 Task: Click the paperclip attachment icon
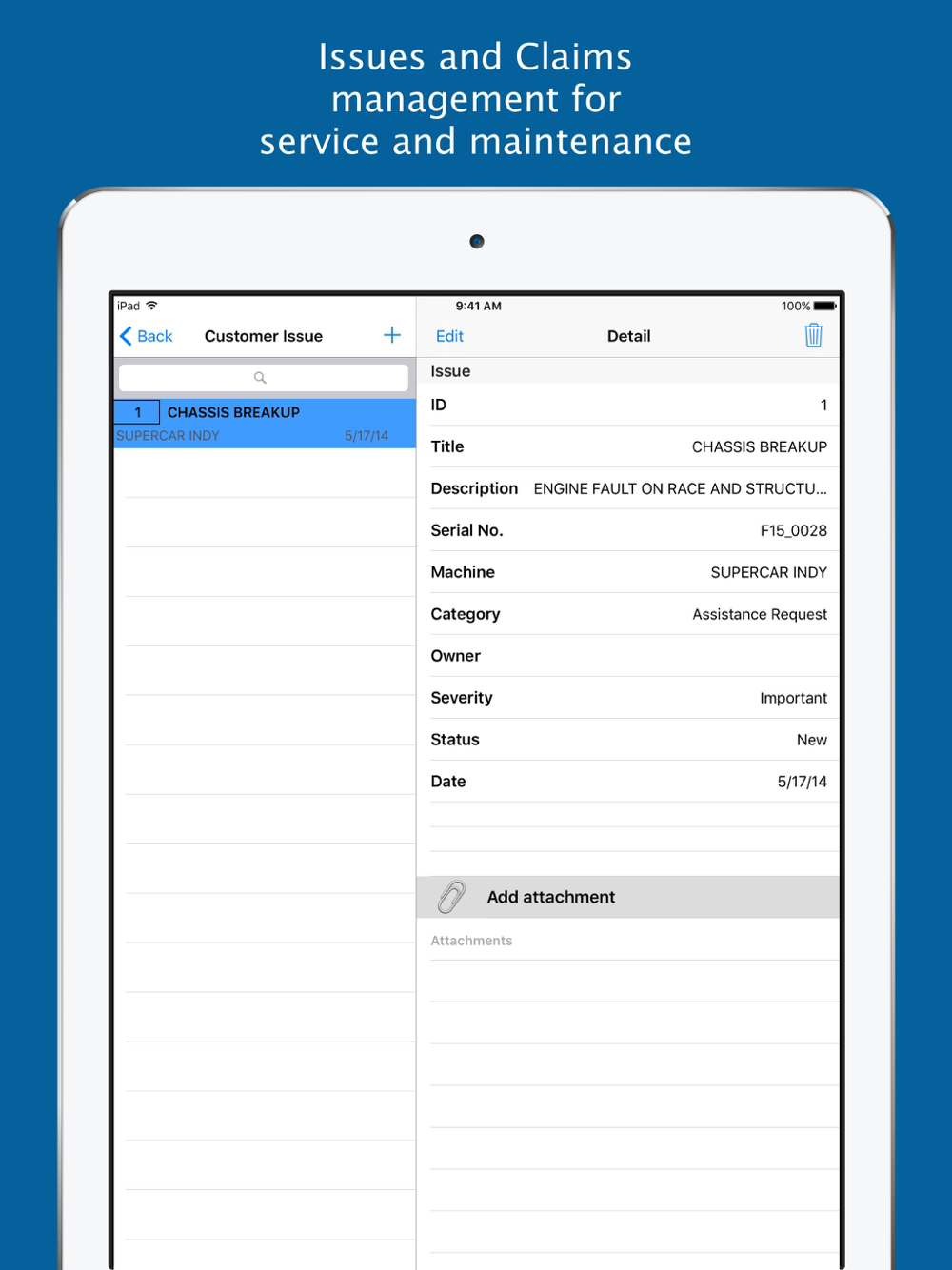tap(451, 897)
